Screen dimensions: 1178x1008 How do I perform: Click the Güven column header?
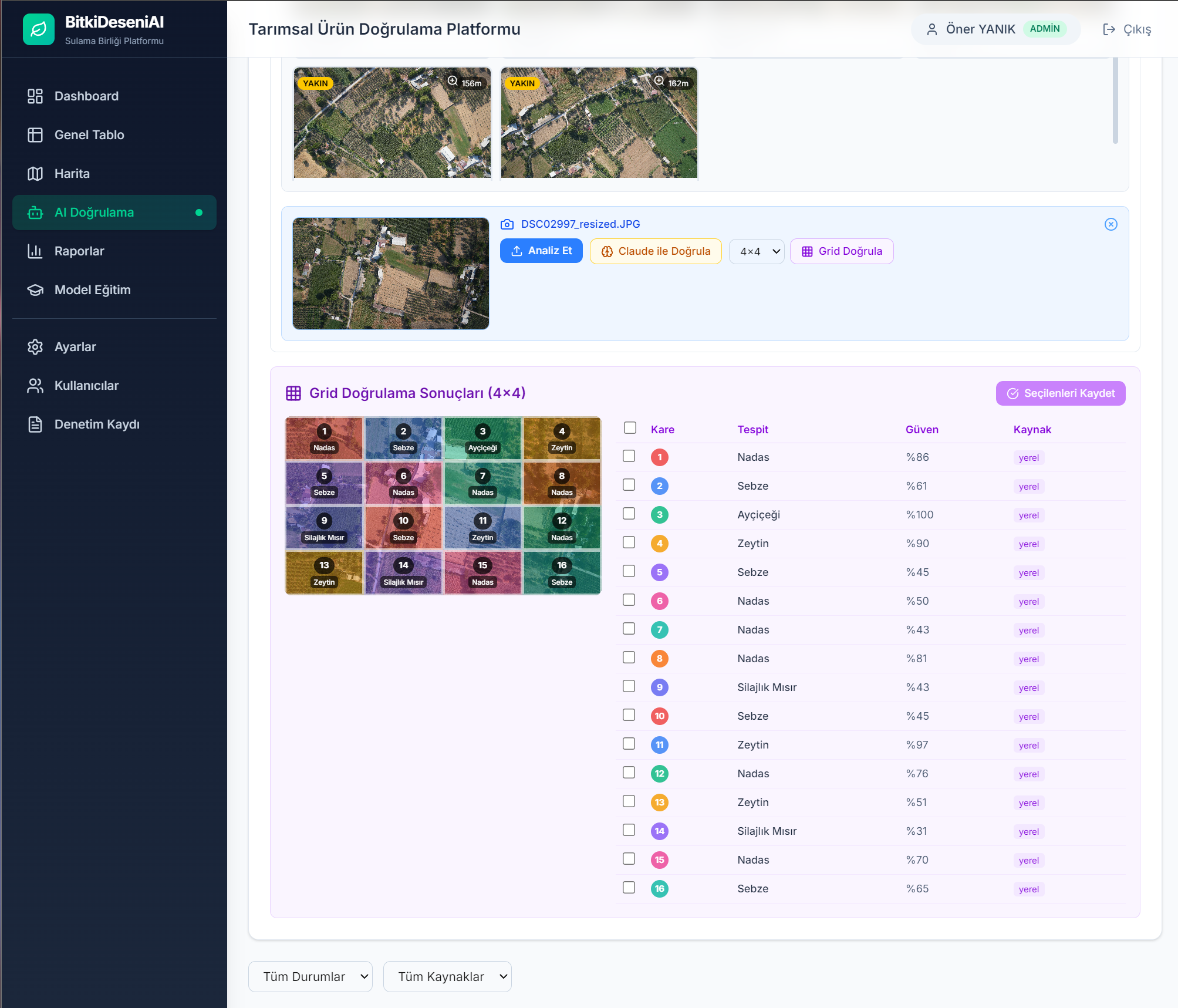click(x=922, y=430)
